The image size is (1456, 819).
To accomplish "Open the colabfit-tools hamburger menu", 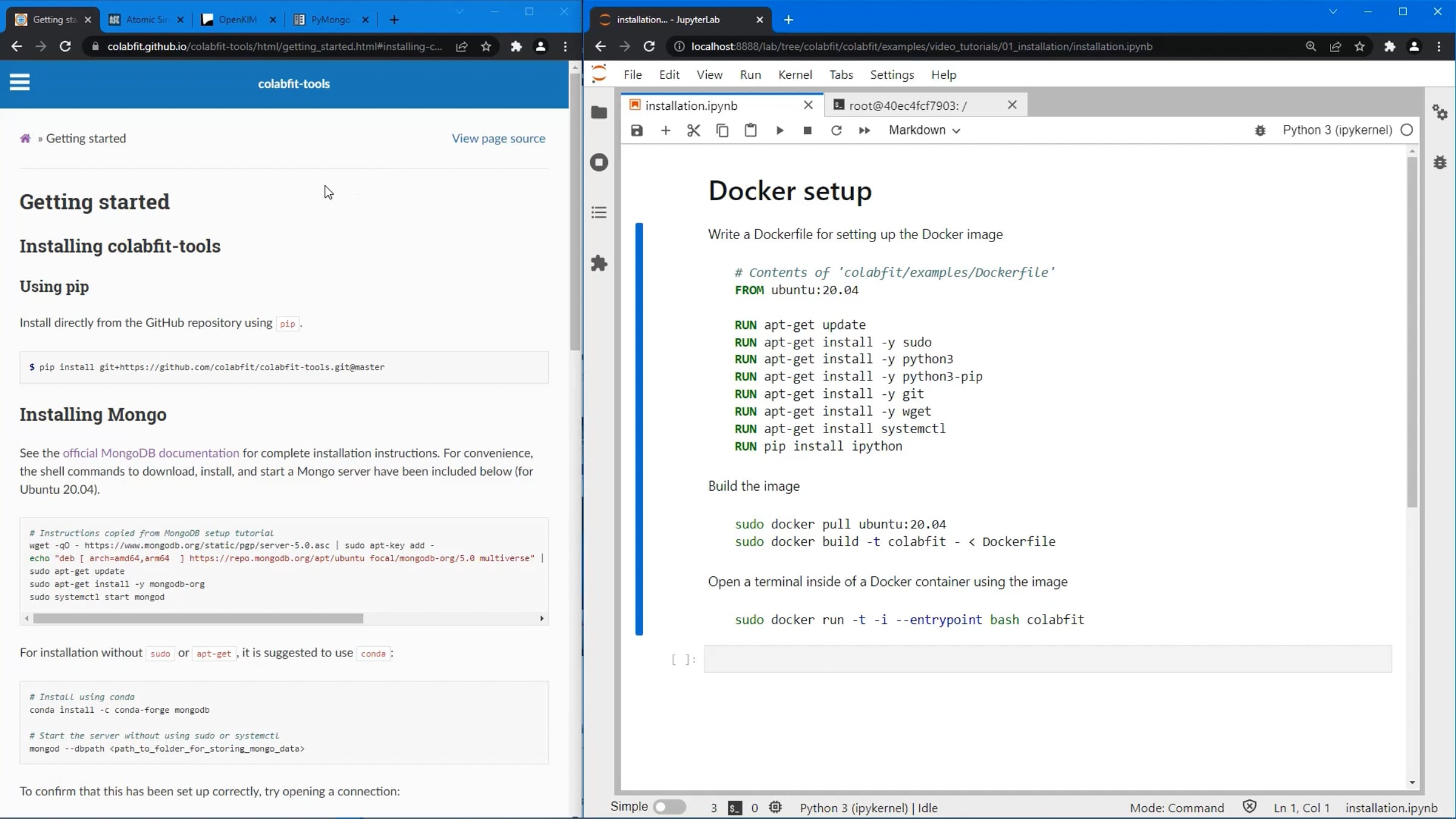I will (19, 82).
